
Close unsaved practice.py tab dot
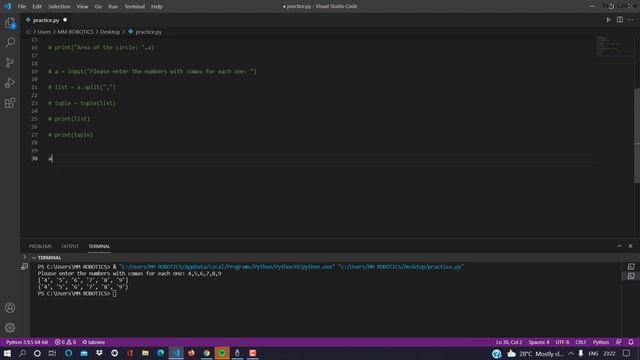point(65,20)
